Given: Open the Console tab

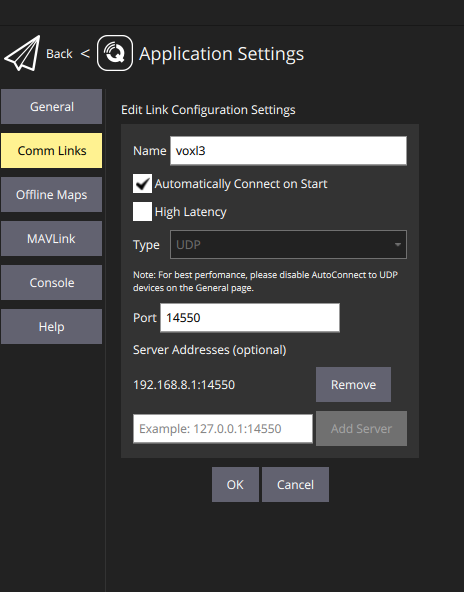Looking at the screenshot, I should point(51,282).
